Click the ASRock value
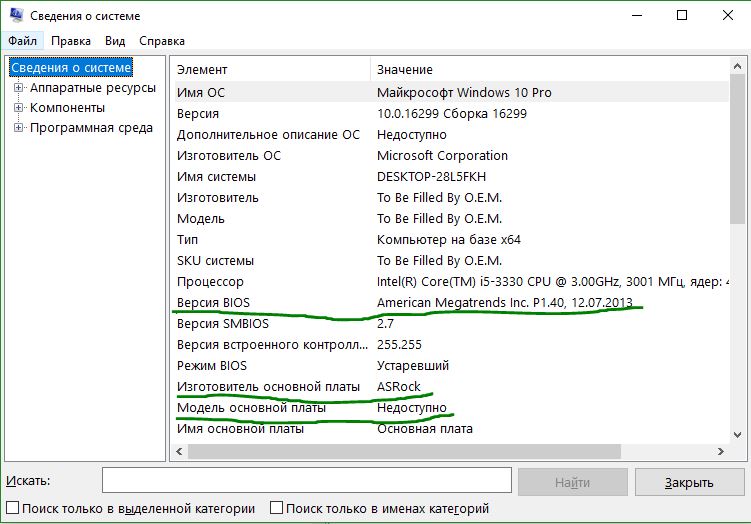751x524 pixels. [x=398, y=387]
